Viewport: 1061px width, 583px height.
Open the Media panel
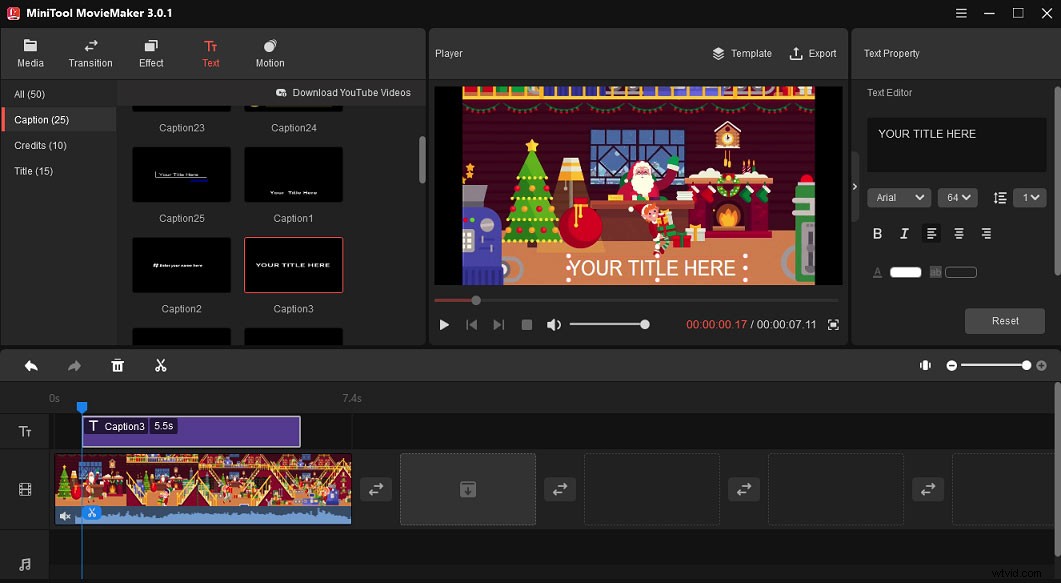[x=30, y=53]
